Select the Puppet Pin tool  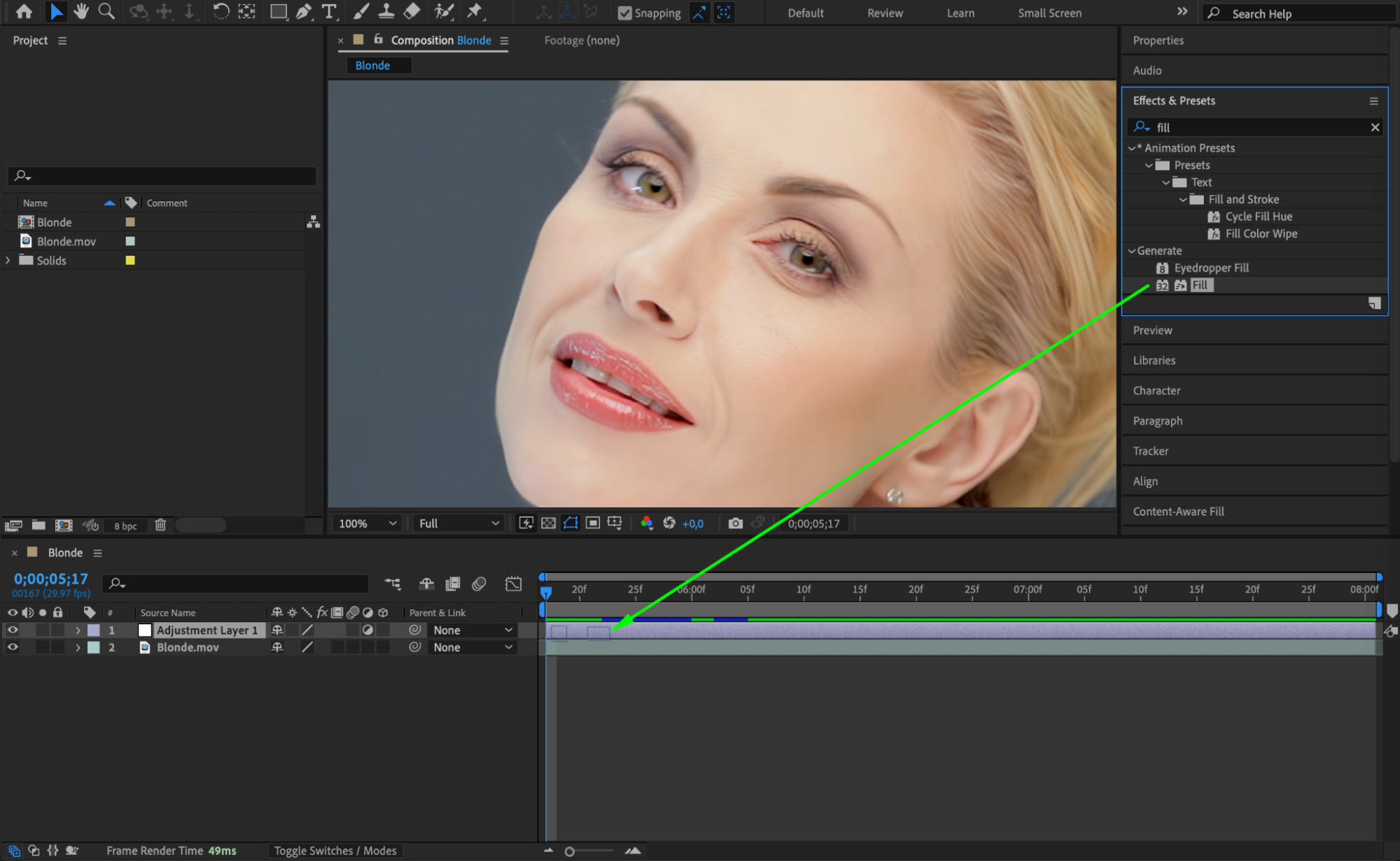point(475,11)
